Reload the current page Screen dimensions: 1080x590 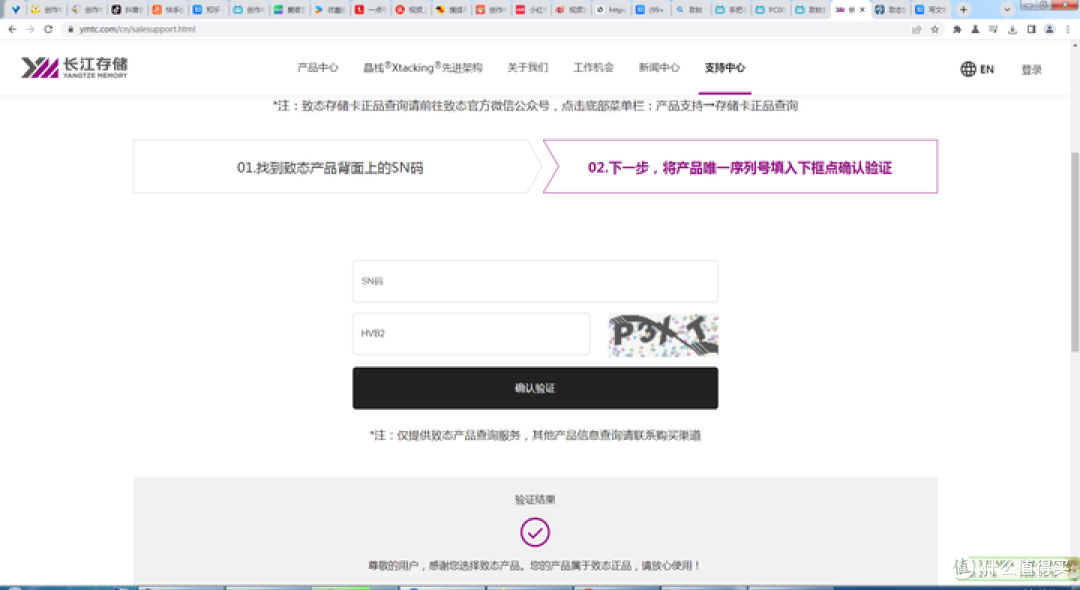(x=48, y=30)
